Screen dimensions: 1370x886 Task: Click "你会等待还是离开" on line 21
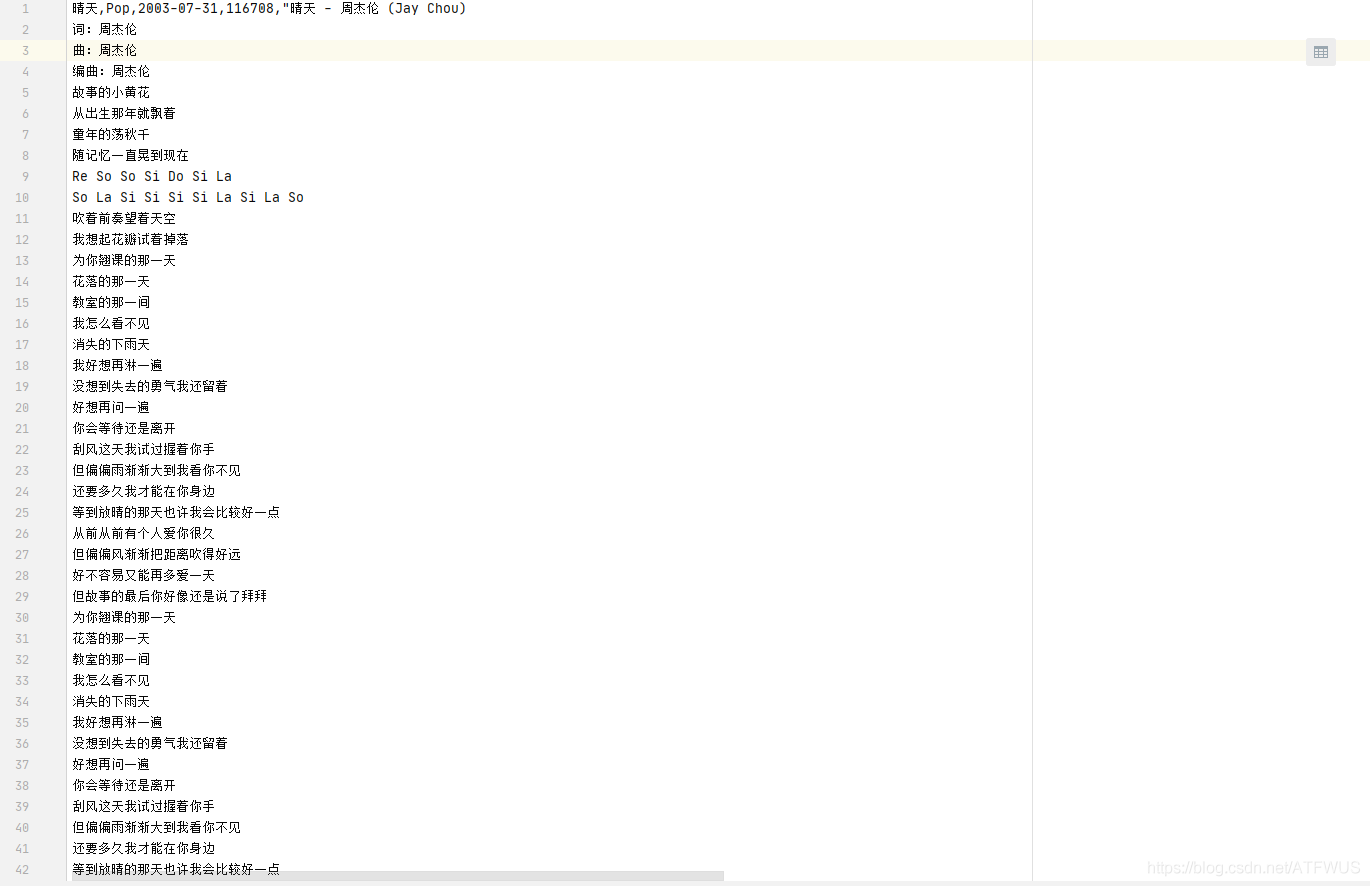(124, 428)
